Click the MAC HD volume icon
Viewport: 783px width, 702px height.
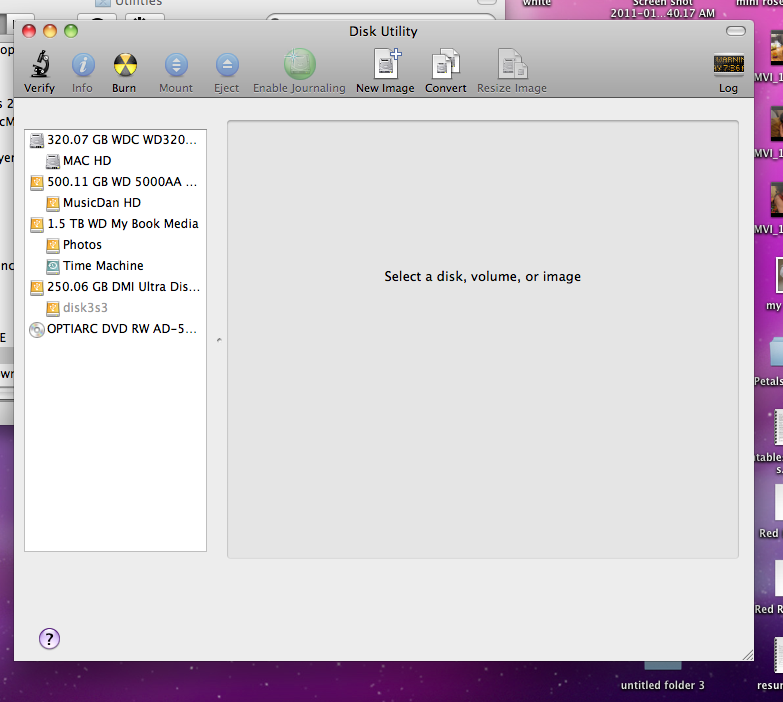click(53, 161)
